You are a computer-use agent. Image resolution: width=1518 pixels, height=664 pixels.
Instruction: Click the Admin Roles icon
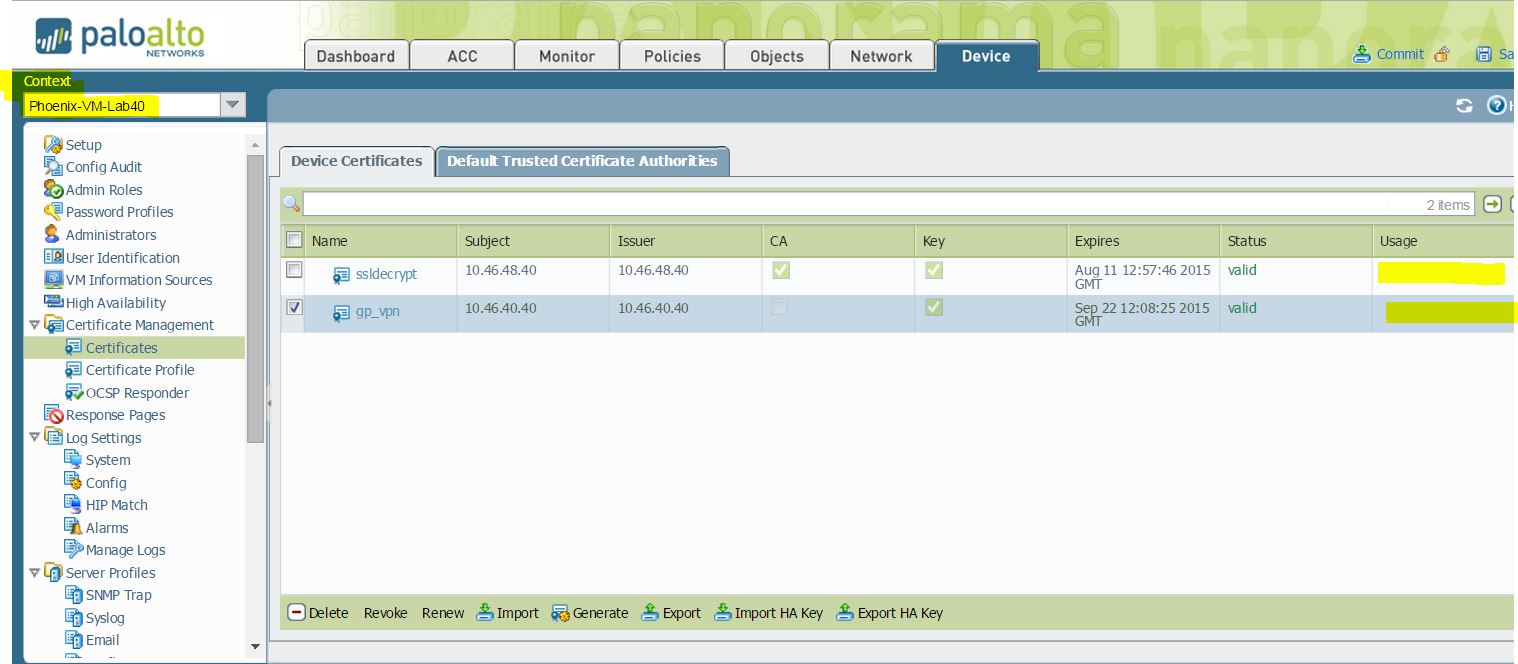click(53, 190)
